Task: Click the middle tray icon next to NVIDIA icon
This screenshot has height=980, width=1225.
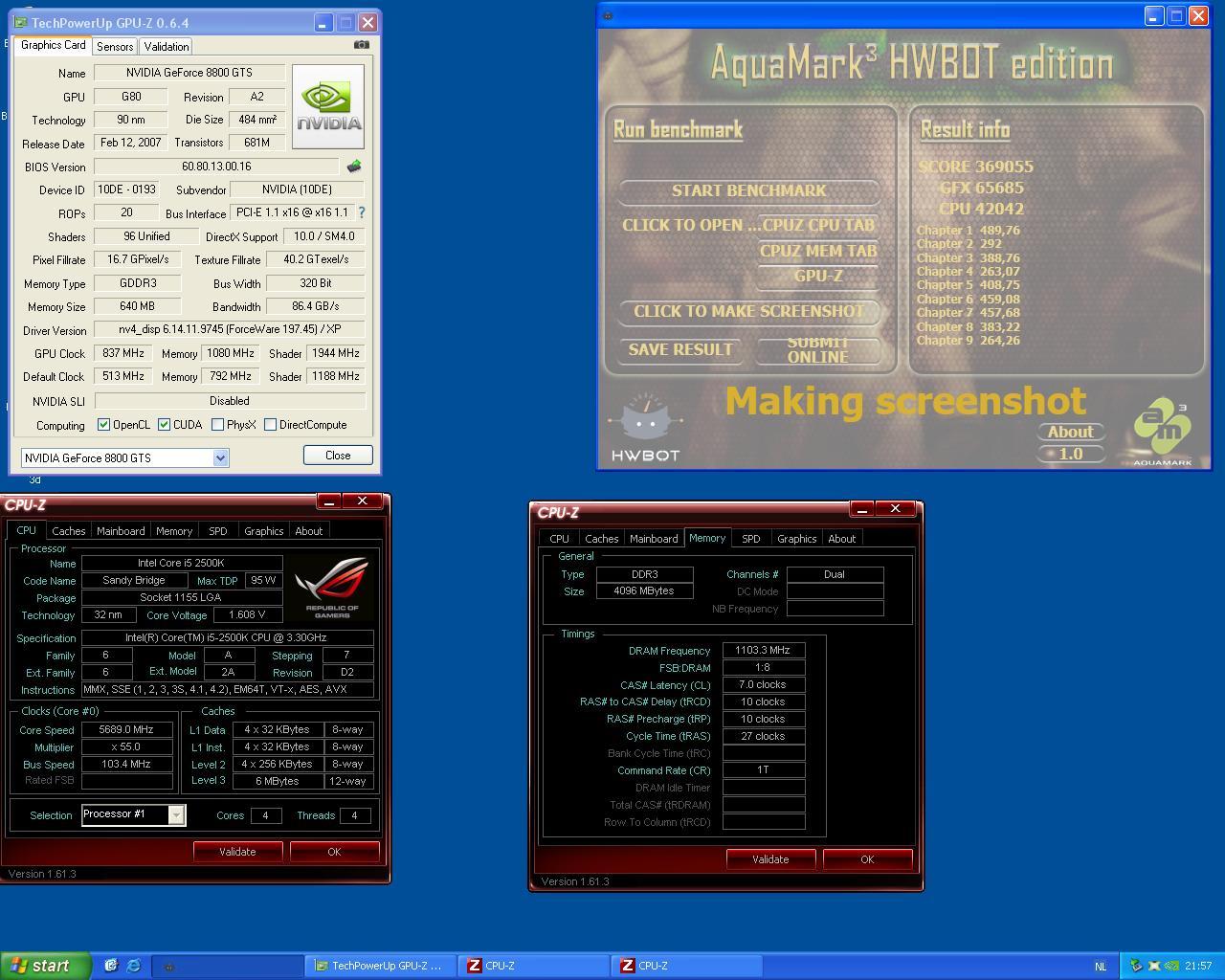Action: click(1154, 966)
